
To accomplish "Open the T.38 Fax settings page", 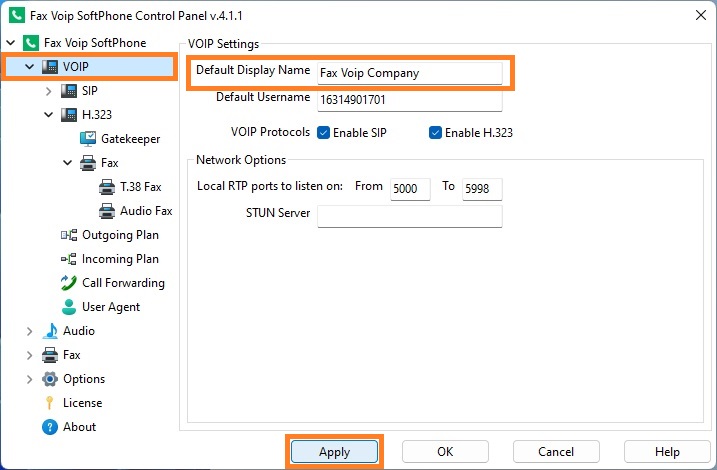I will point(141,187).
